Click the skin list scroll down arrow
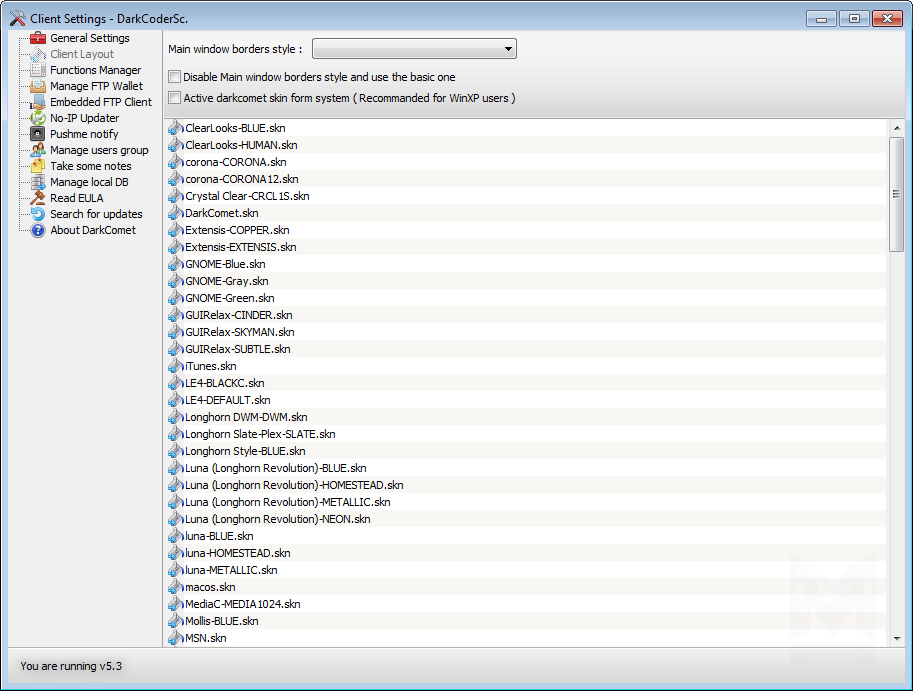This screenshot has width=913, height=691. [x=897, y=637]
